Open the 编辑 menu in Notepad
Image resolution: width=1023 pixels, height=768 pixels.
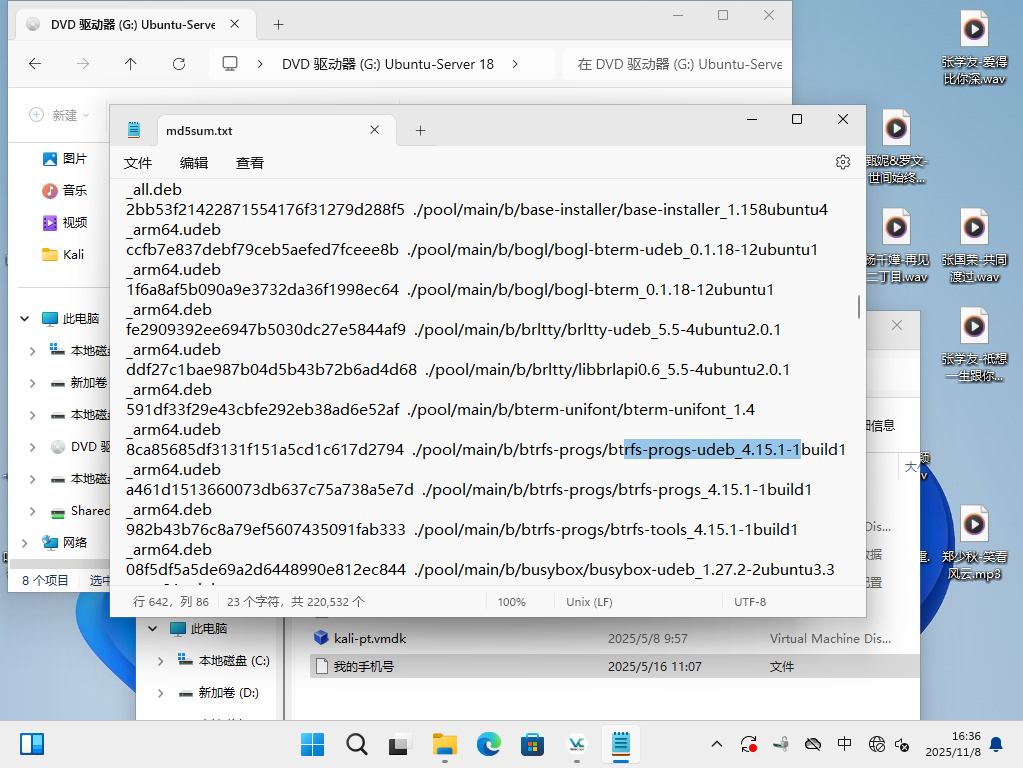[194, 162]
